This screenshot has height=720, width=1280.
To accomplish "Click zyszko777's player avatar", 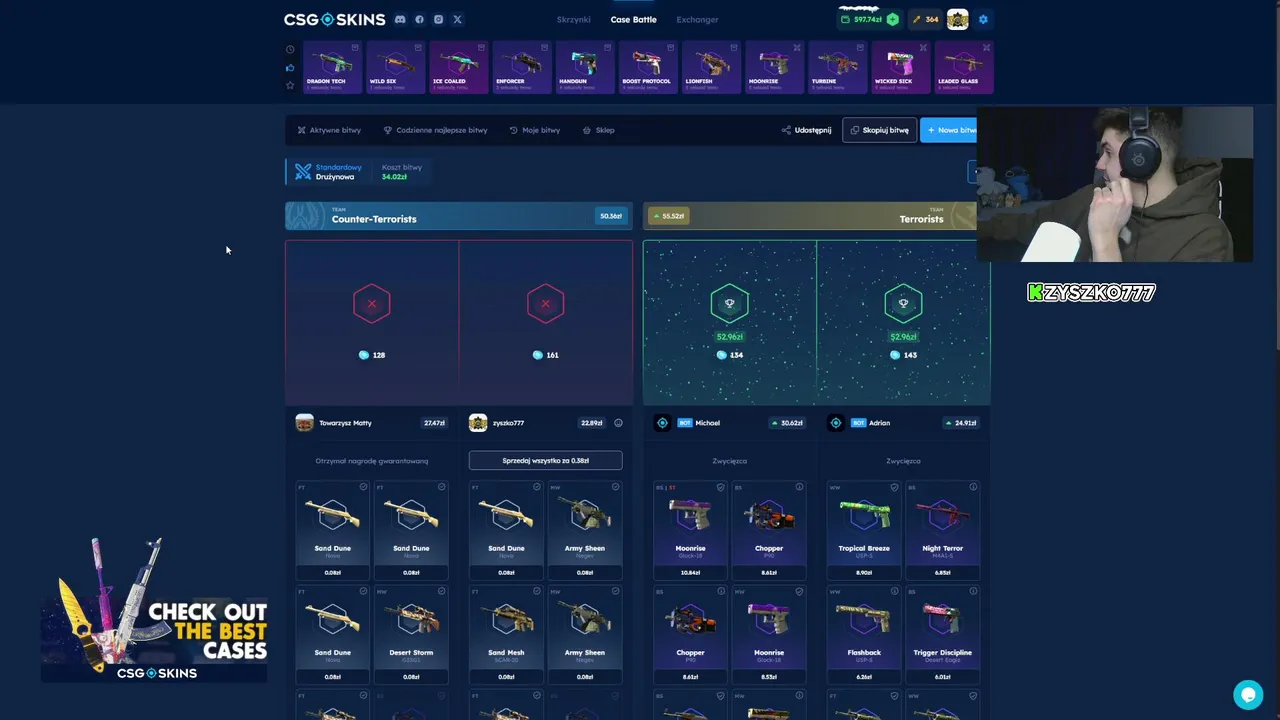I will pyautogui.click(x=478, y=423).
